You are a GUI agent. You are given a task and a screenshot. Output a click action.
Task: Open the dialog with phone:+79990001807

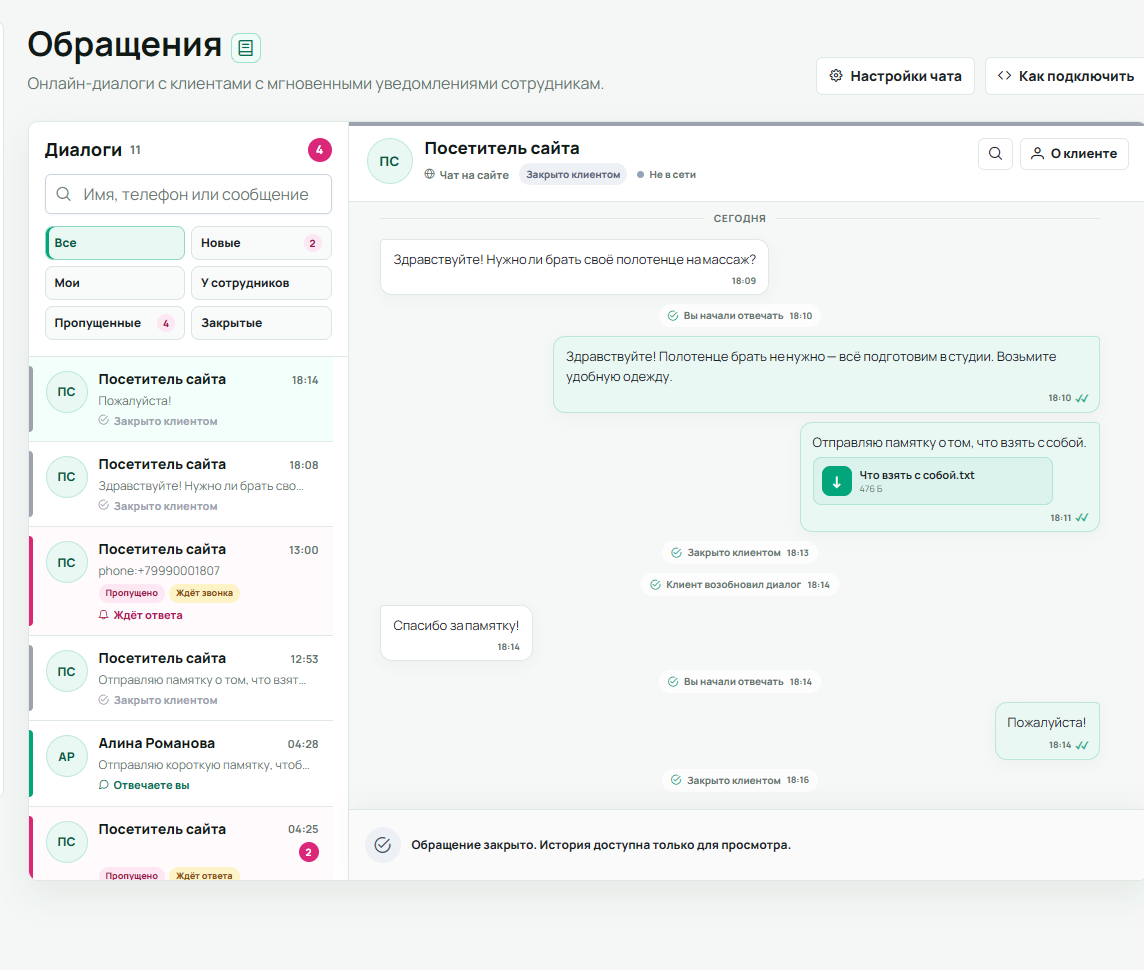[181, 581]
